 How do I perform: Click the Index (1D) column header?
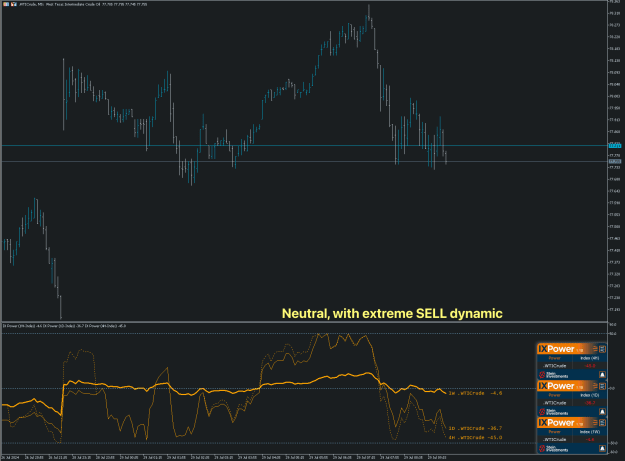[x=590, y=395]
